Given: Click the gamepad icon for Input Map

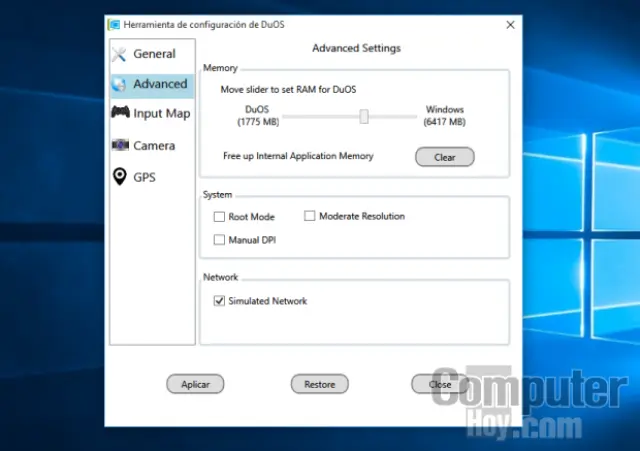Looking at the screenshot, I should [120, 113].
